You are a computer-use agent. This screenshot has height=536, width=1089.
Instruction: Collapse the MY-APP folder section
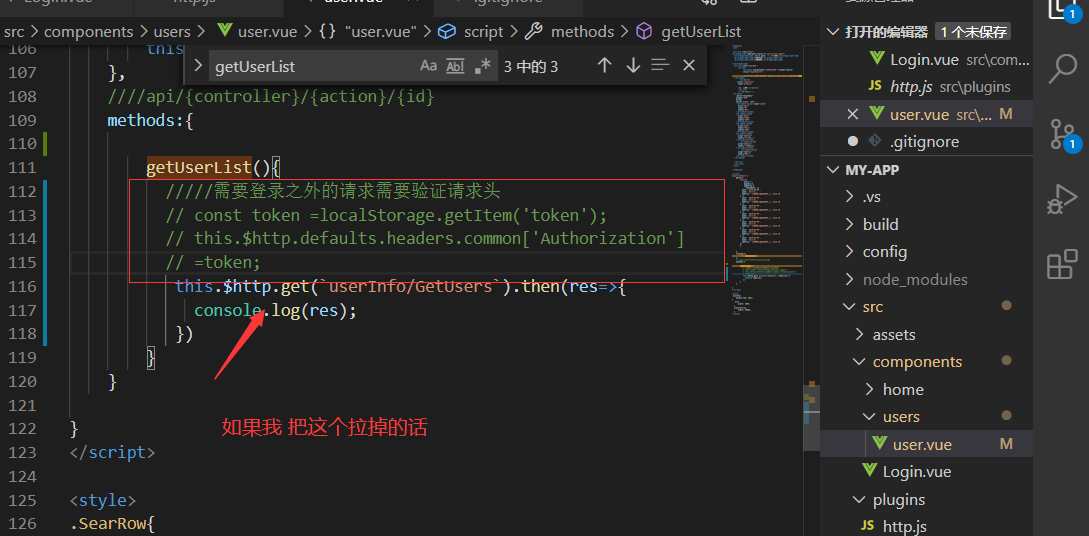click(833, 170)
